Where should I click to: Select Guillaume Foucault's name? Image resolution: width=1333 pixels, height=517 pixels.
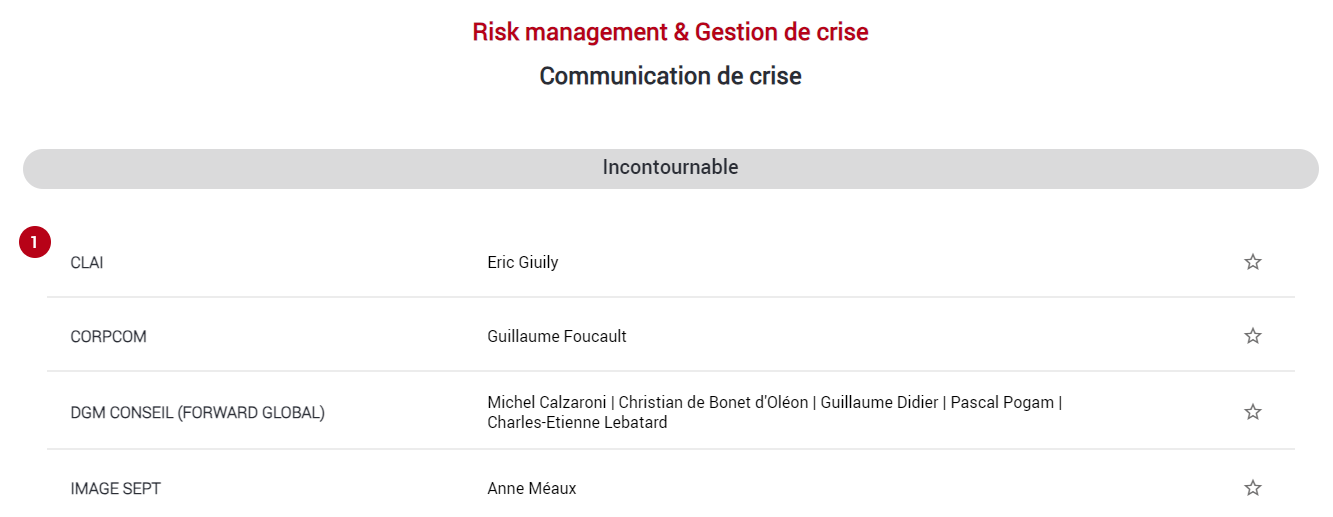pos(557,337)
